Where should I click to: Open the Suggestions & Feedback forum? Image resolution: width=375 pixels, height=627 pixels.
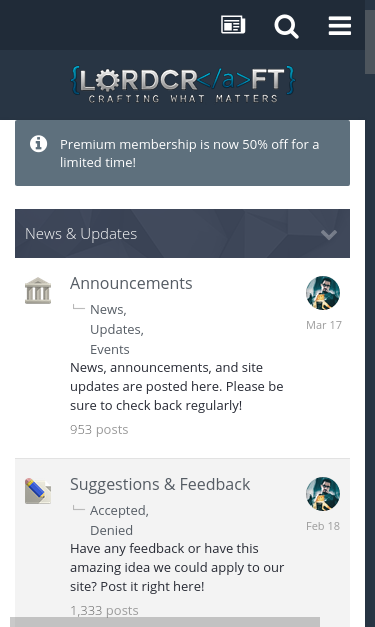[x=160, y=485]
